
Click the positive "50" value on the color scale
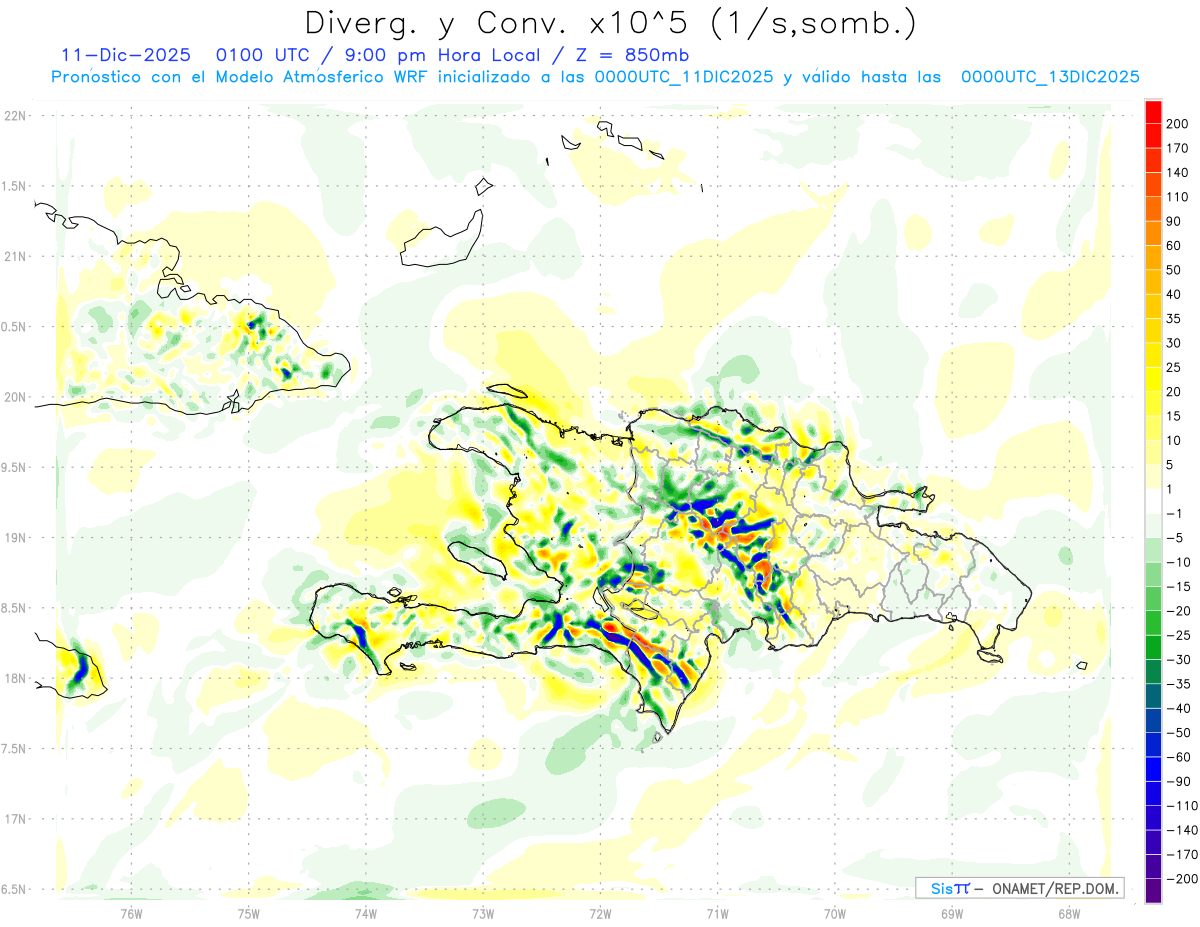(x=1175, y=270)
